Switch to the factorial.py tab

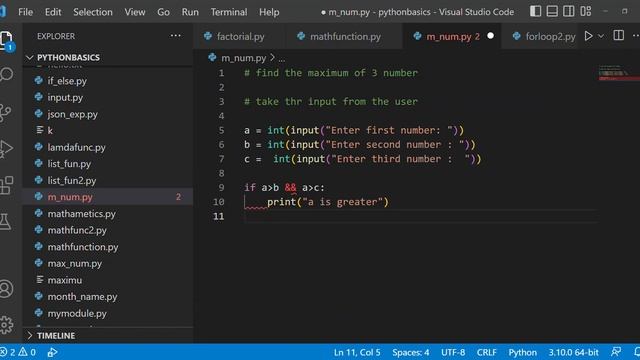coord(240,36)
